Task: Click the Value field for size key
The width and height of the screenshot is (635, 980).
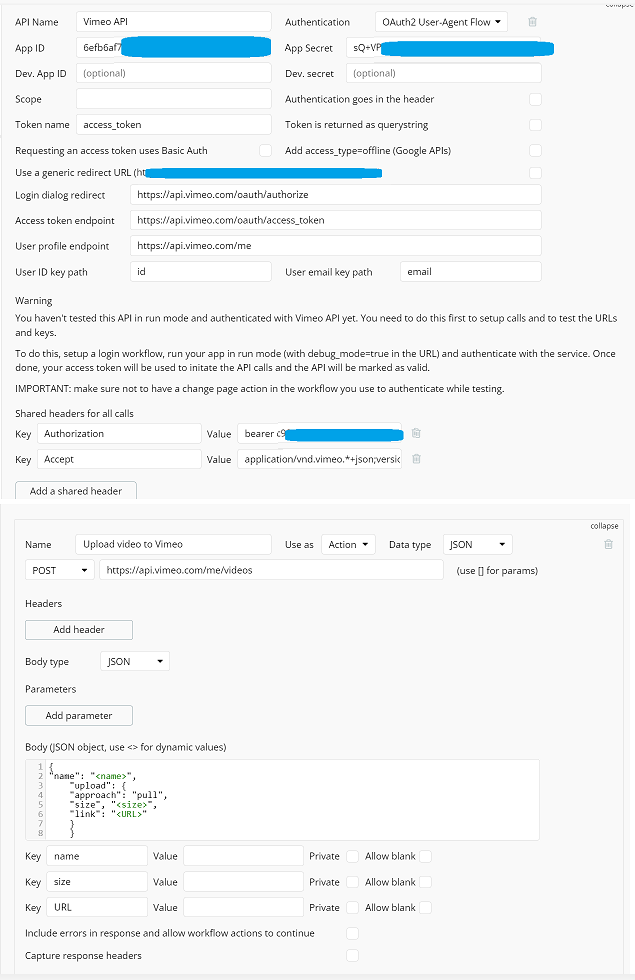Action: point(244,882)
